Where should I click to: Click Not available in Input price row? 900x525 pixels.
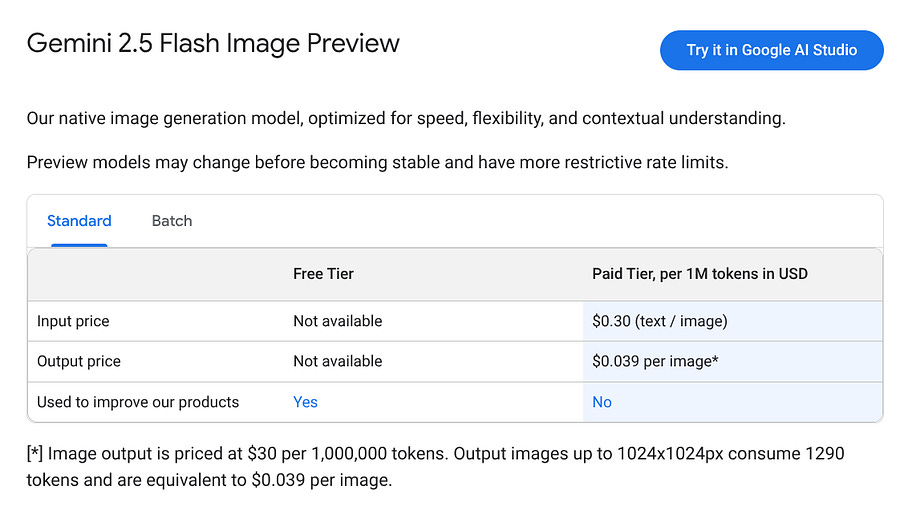pyautogui.click(x=338, y=321)
